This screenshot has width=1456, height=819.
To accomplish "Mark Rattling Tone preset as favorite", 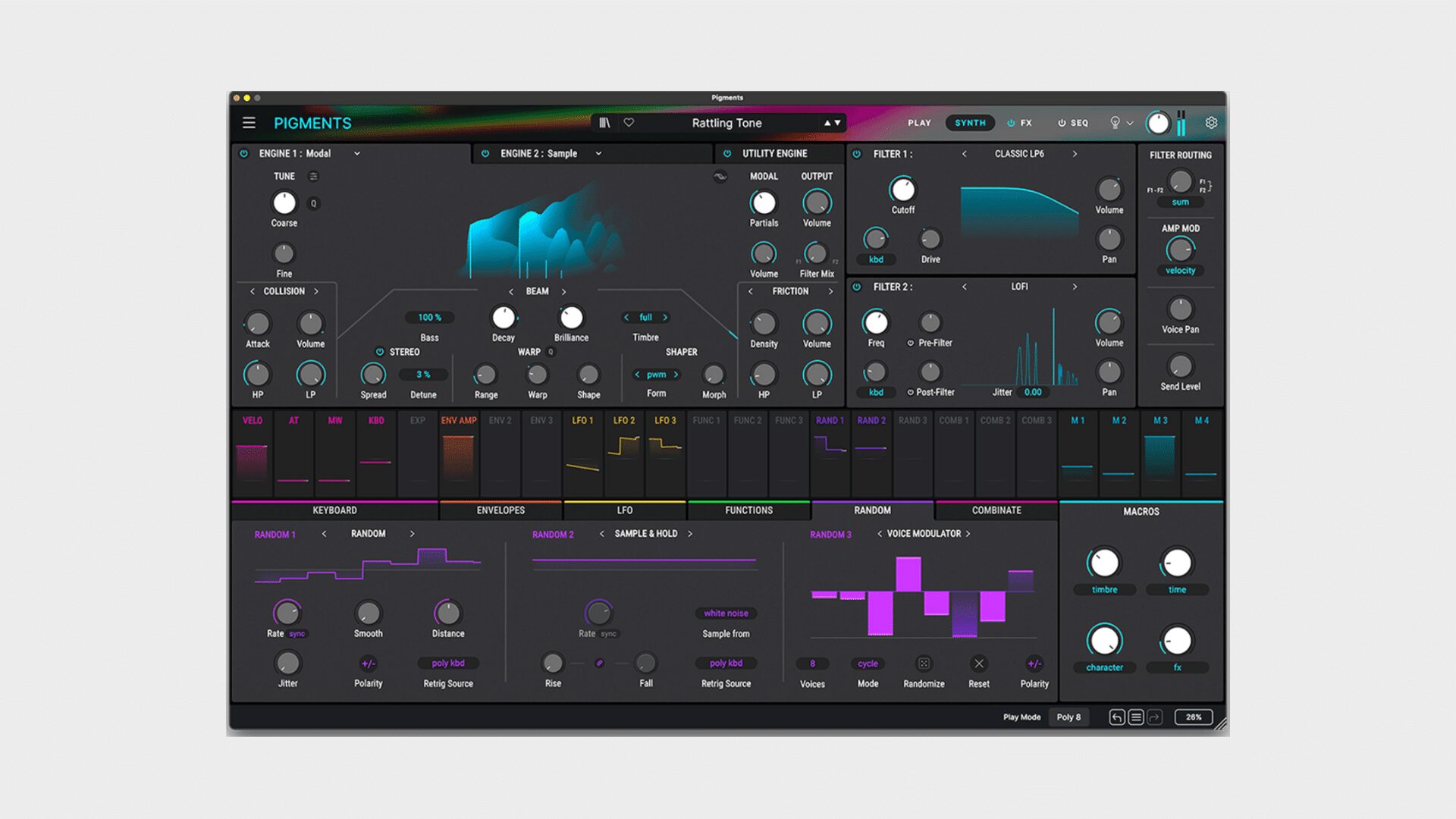I will coord(629,123).
